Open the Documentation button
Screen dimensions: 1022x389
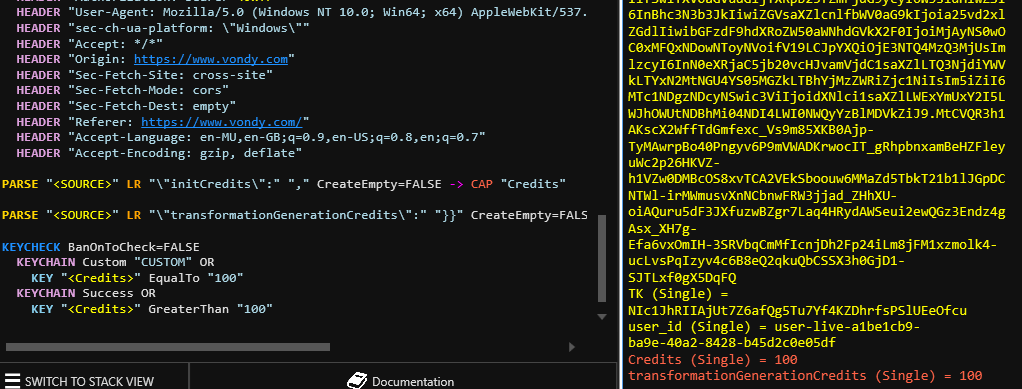coord(400,381)
